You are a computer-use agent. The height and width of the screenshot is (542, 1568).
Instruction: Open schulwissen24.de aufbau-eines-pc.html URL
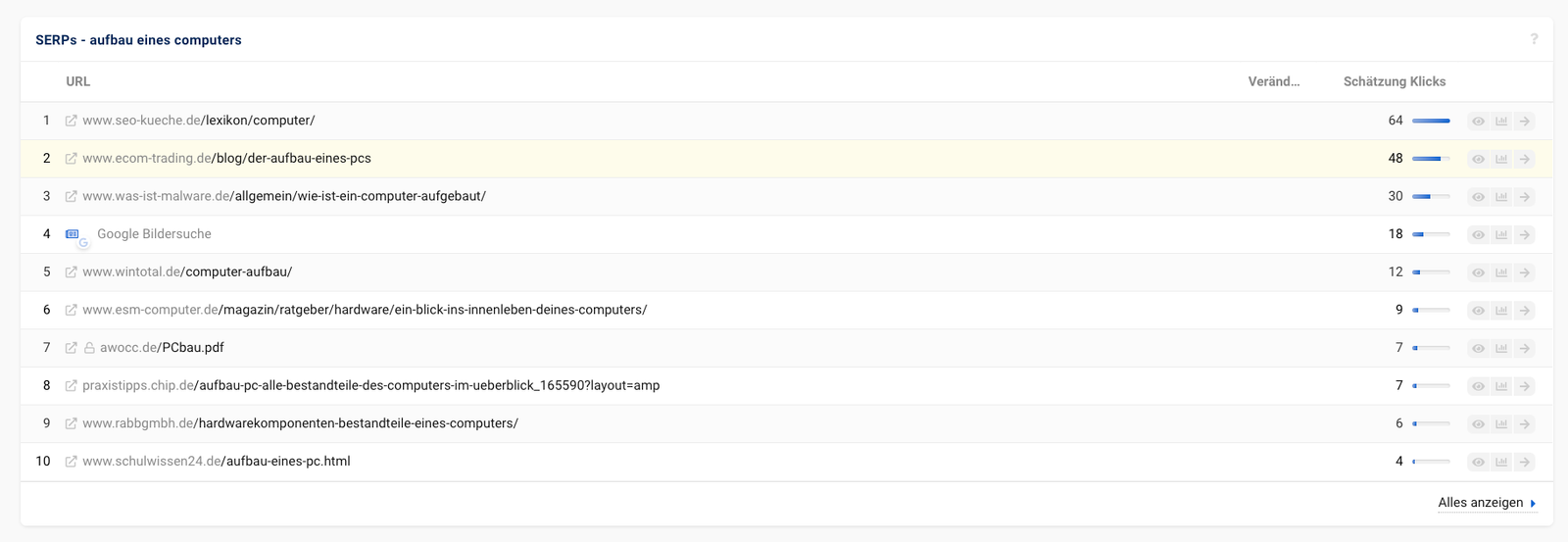[x=217, y=462]
